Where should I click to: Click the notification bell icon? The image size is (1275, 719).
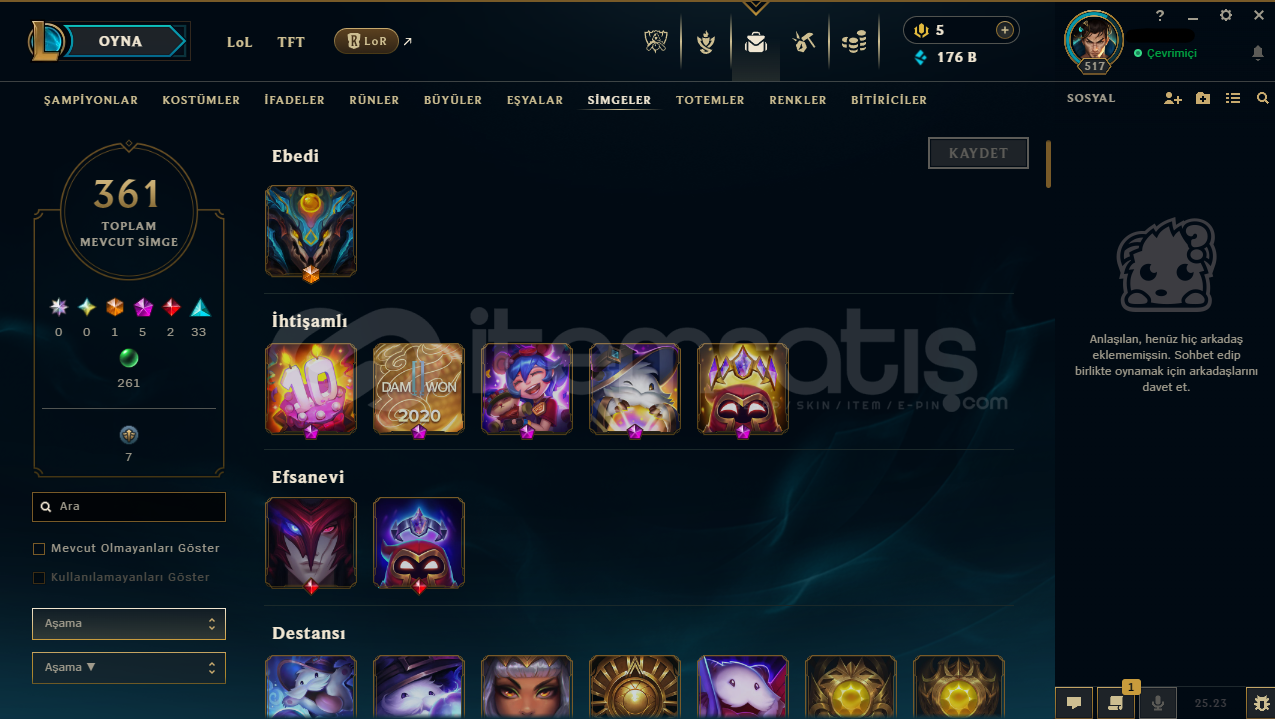coord(1258,53)
